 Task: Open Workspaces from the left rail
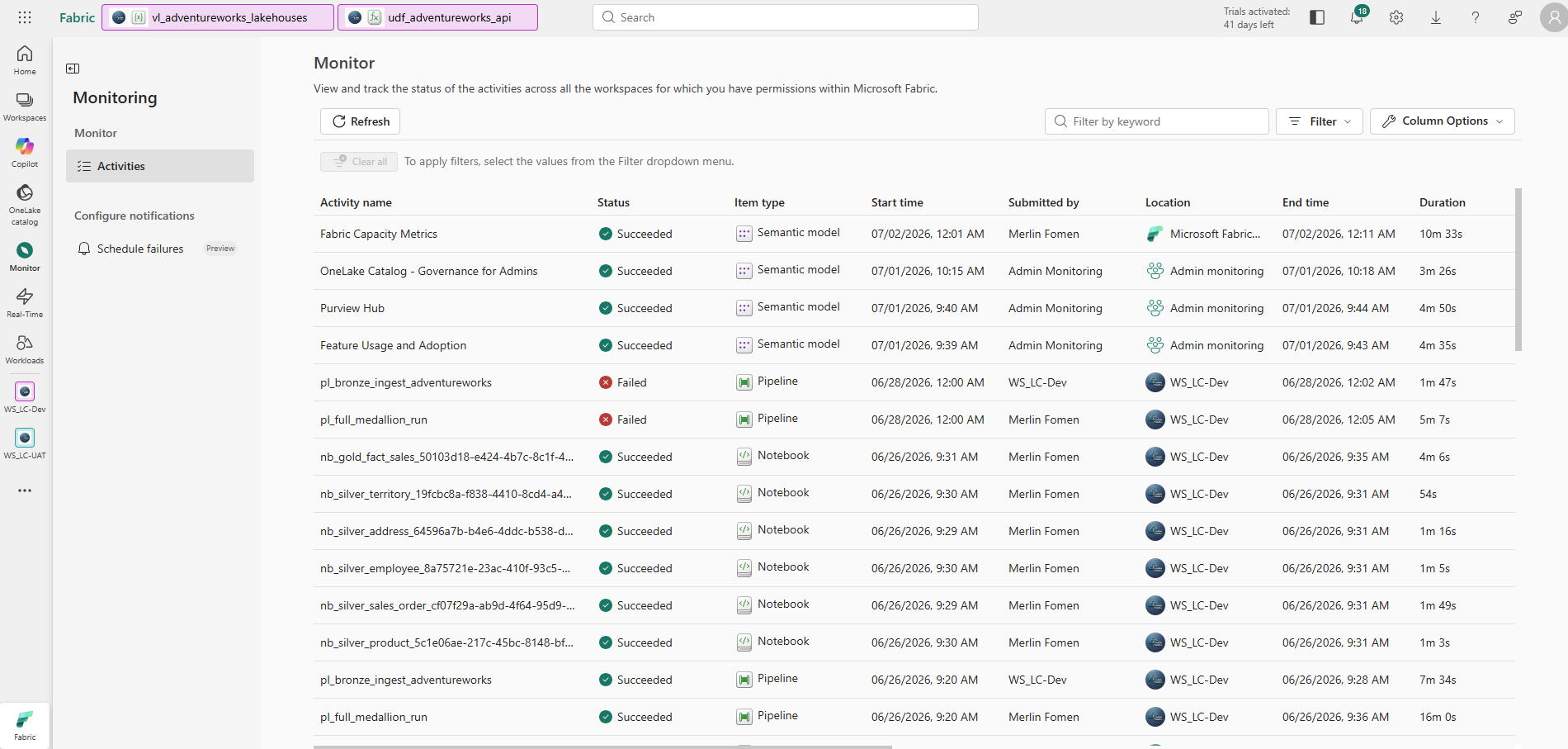pyautogui.click(x=25, y=107)
